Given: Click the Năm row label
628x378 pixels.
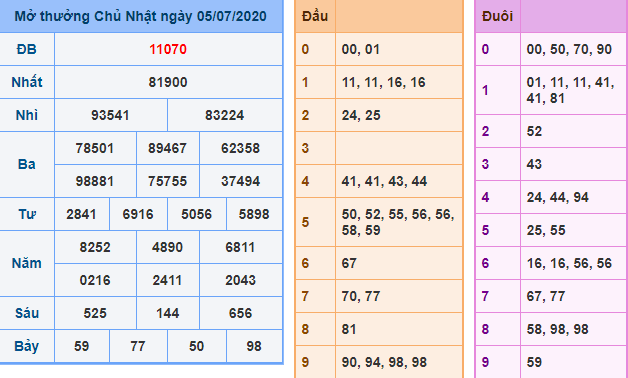Looking at the screenshot, I should pos(26,263).
